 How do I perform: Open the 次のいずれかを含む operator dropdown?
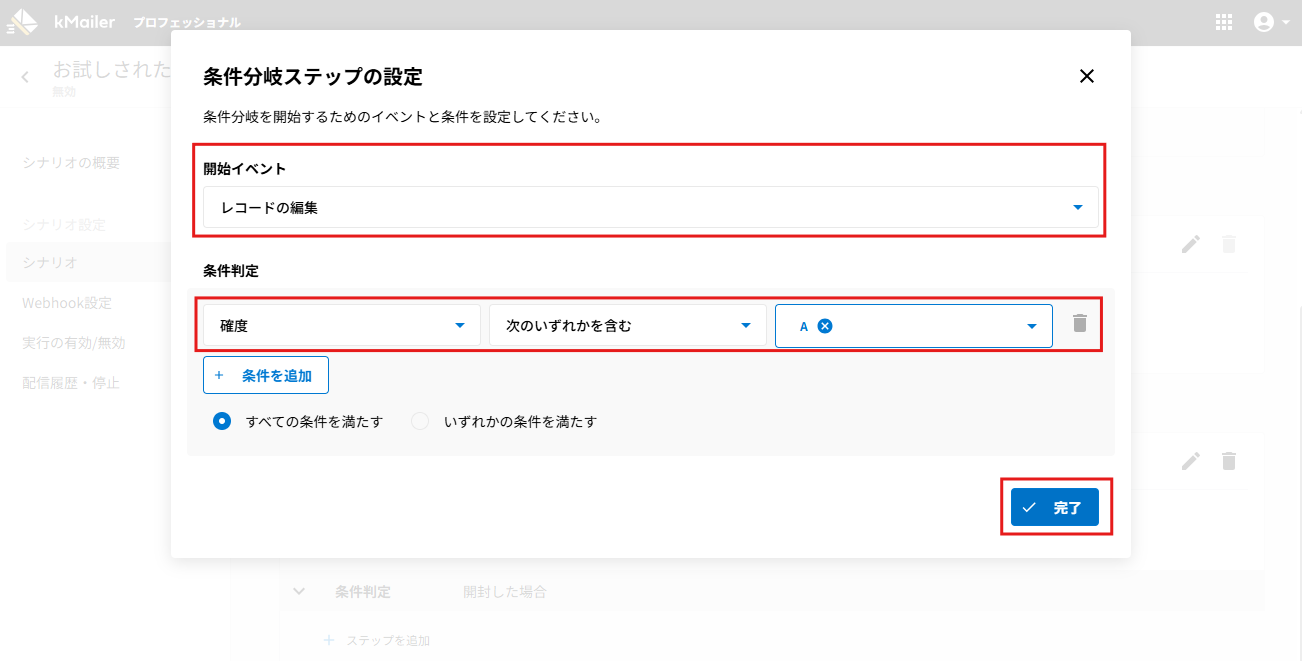[x=627, y=326]
